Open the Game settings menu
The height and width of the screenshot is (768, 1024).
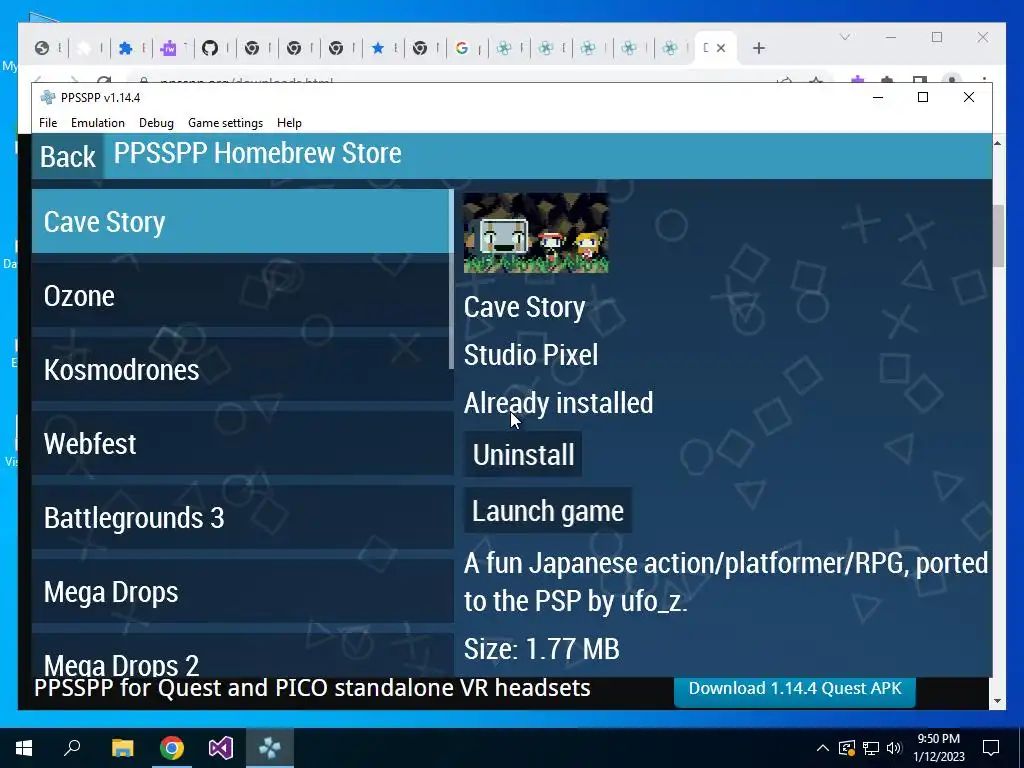[225, 123]
